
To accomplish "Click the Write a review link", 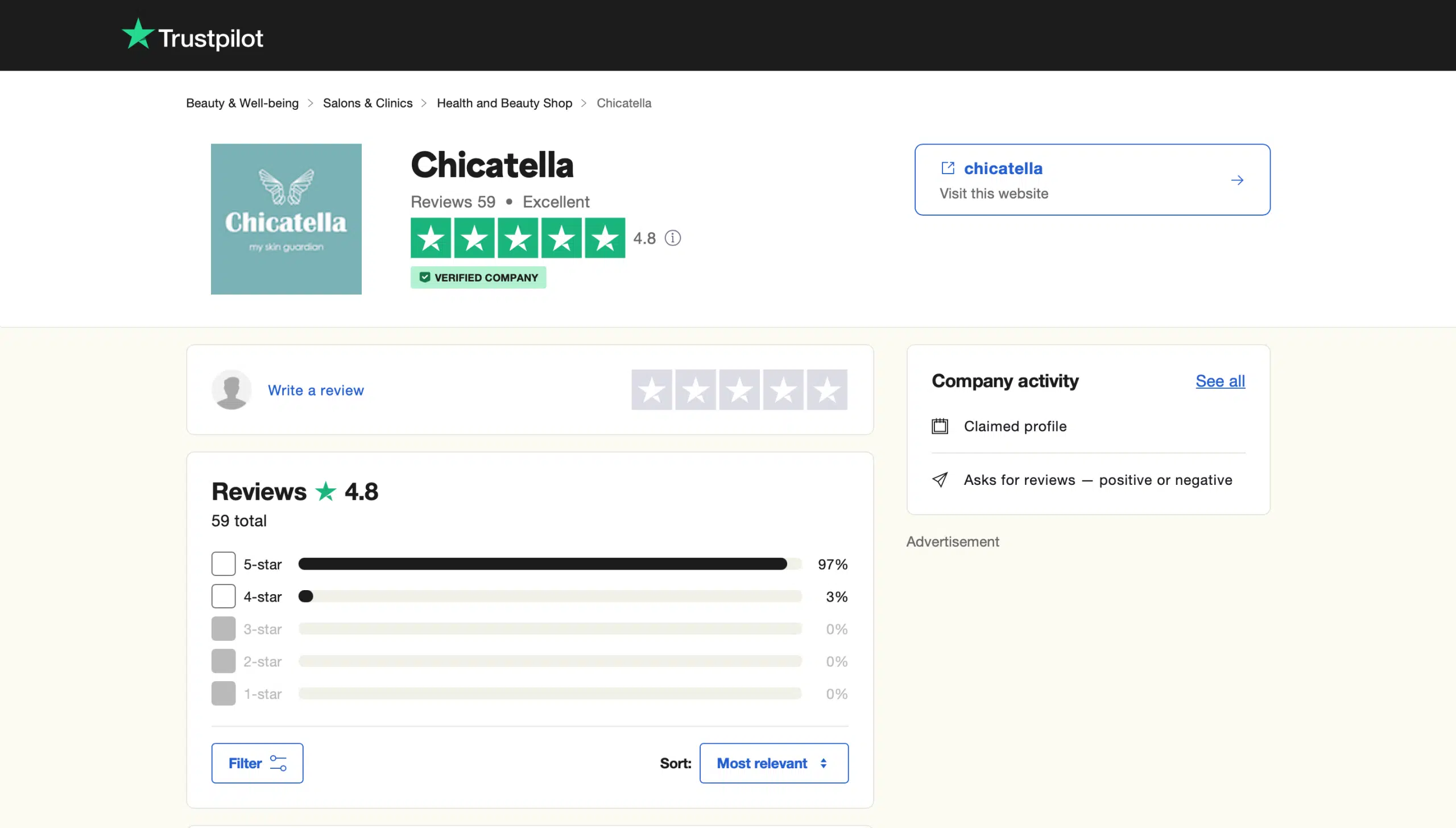I will tap(316, 390).
